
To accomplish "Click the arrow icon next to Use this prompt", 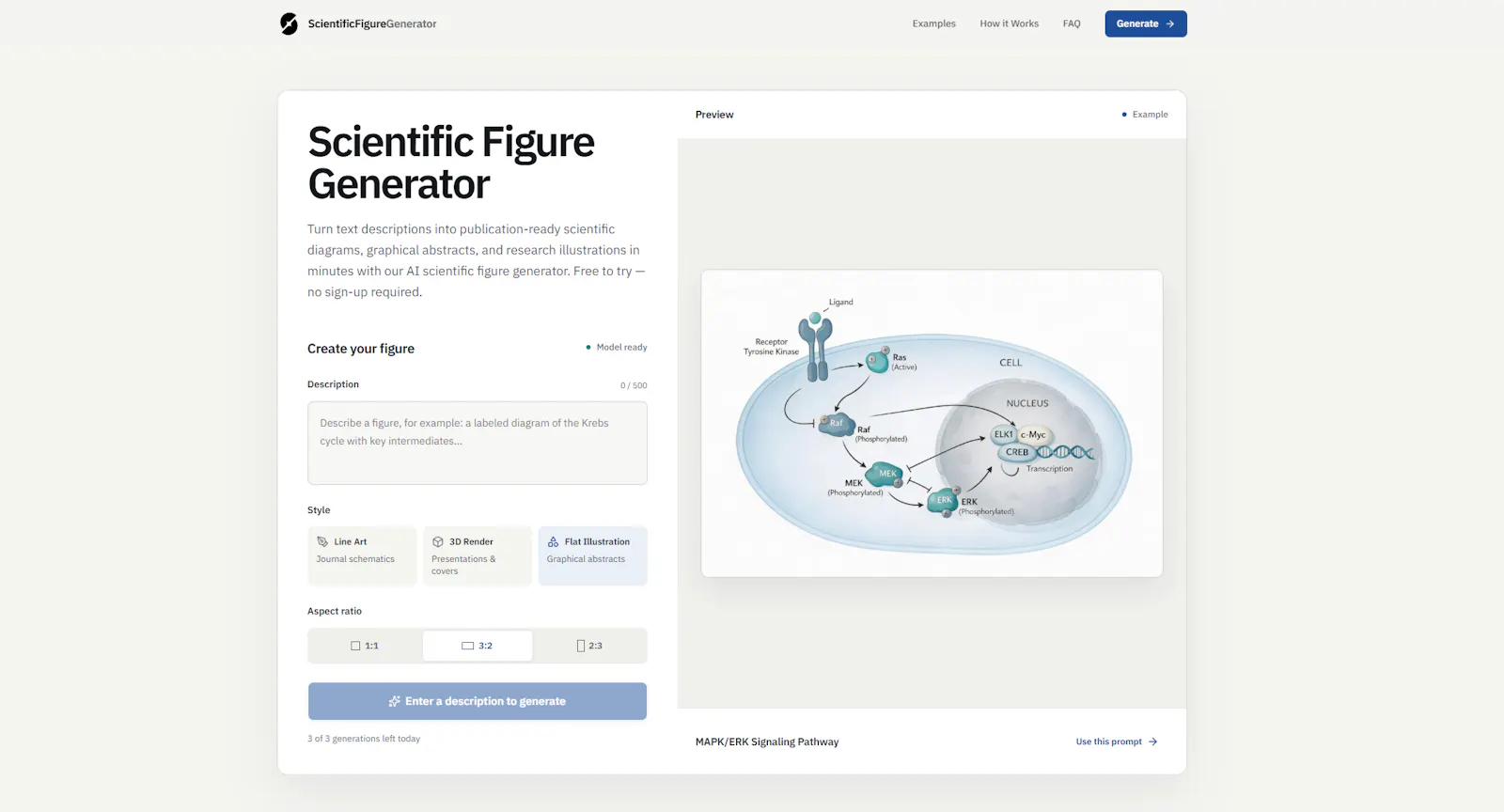I will (x=1152, y=742).
